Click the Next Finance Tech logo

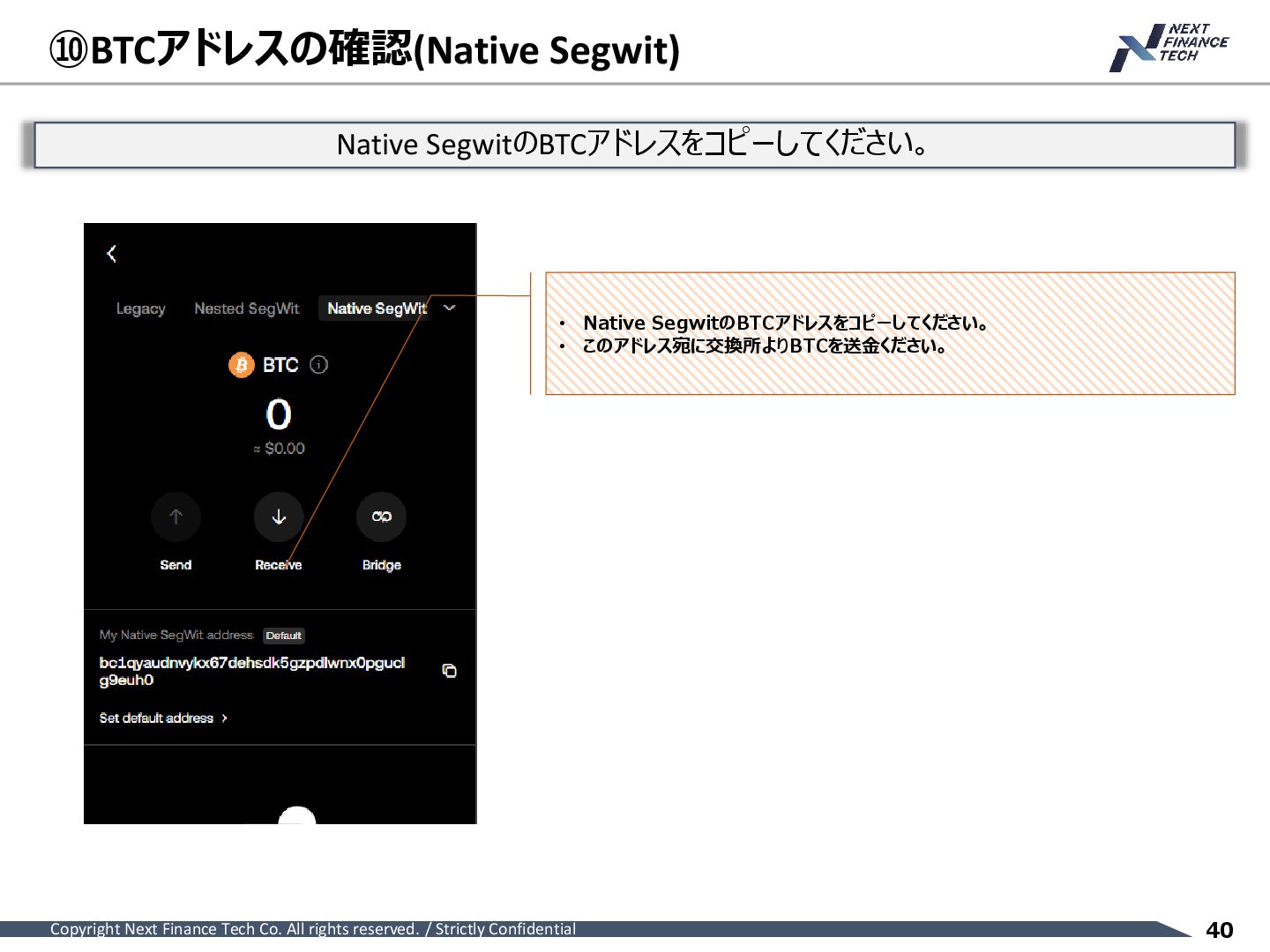pos(1169,48)
